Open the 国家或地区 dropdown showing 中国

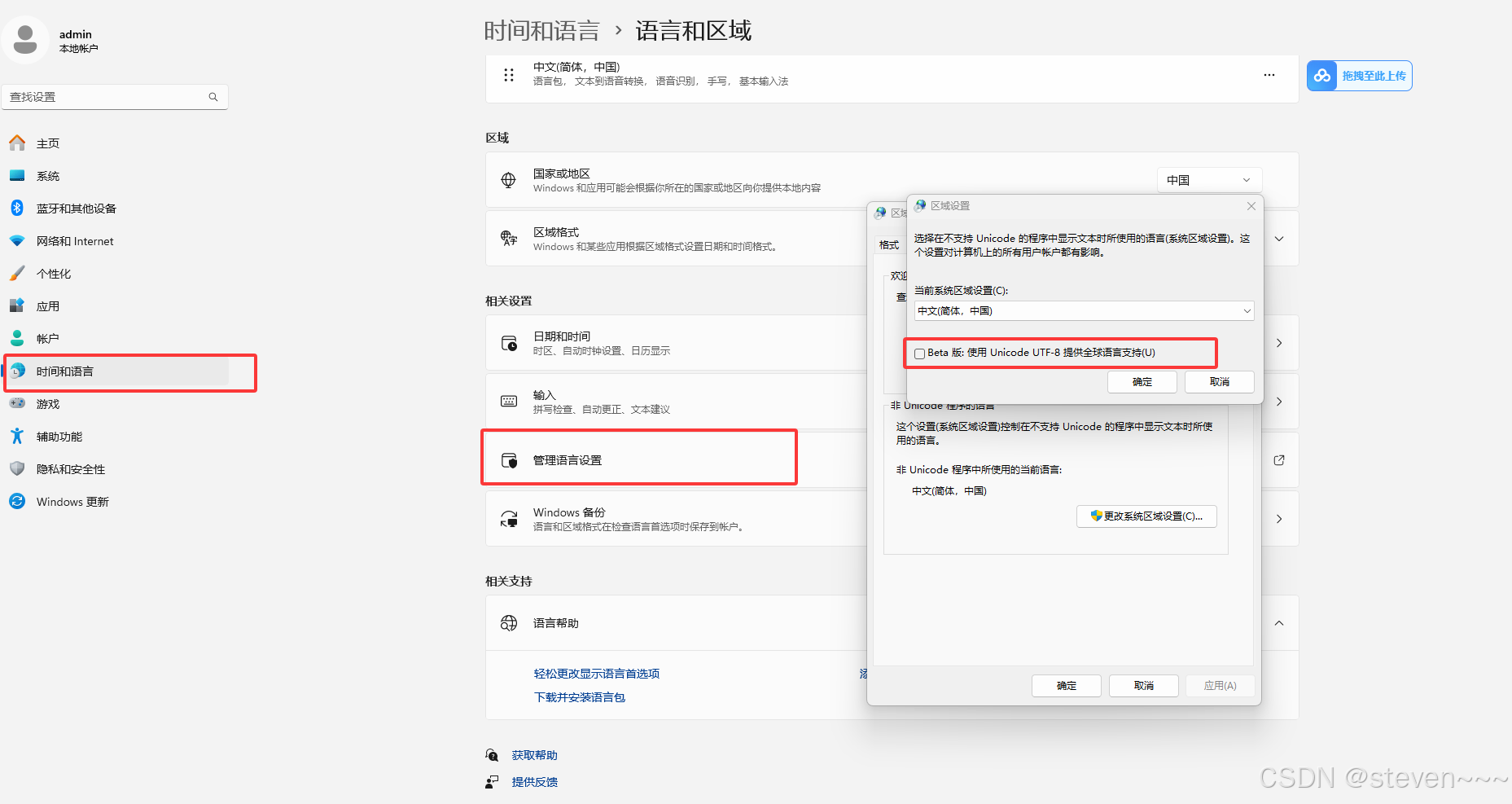coord(1209,180)
